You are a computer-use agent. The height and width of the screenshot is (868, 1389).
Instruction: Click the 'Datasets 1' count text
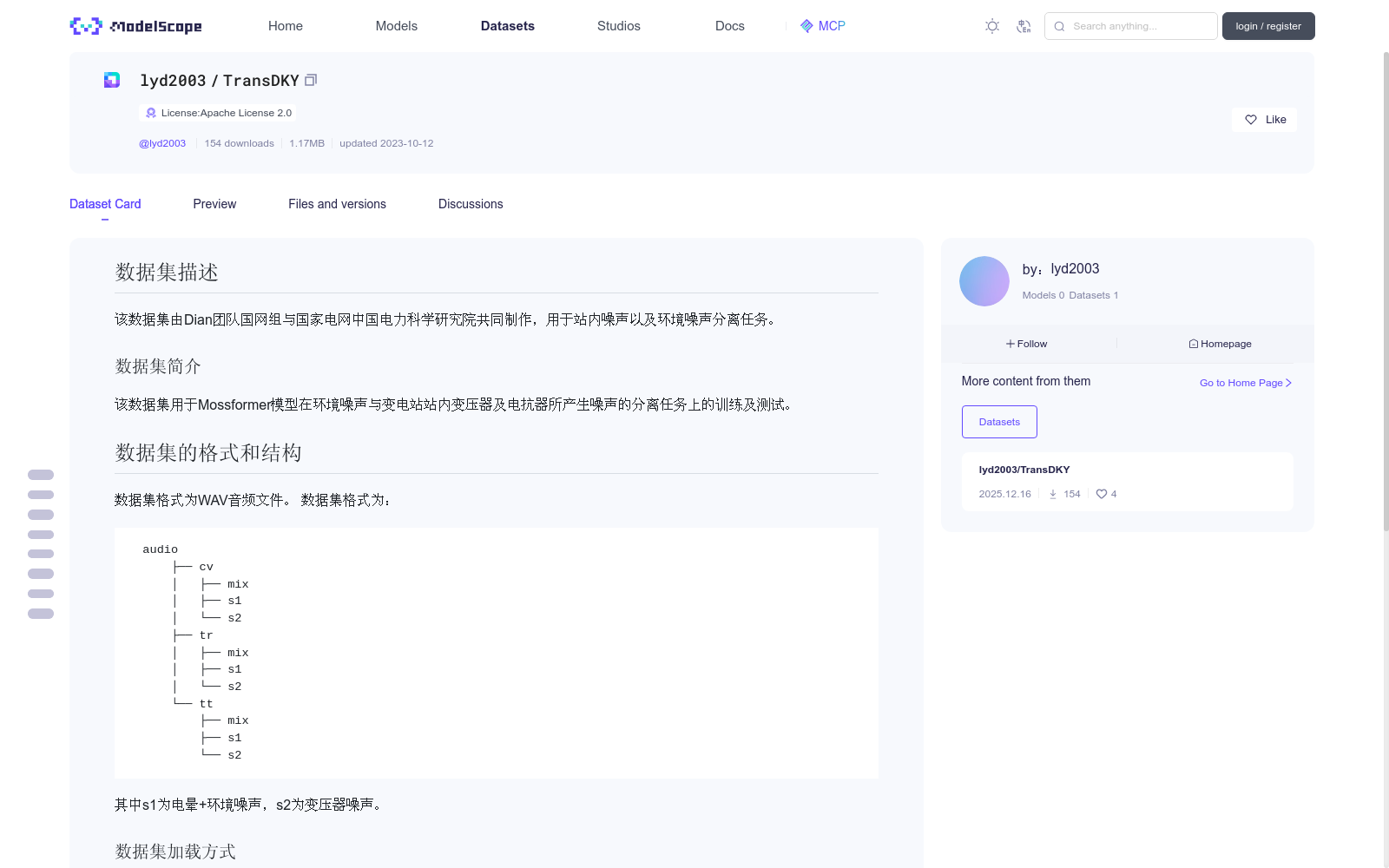click(1094, 295)
